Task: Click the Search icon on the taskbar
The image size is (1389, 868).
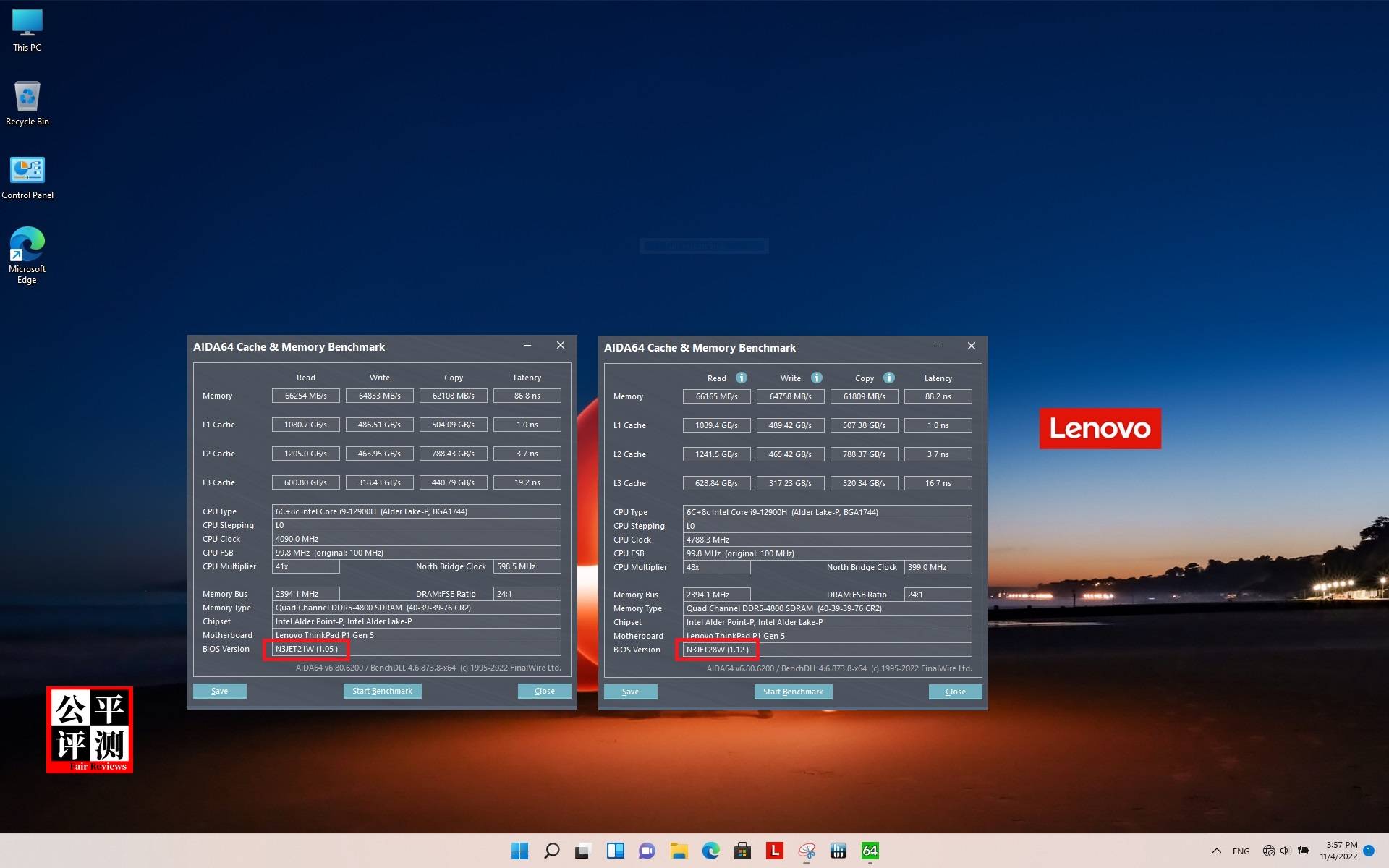Action: tap(551, 851)
